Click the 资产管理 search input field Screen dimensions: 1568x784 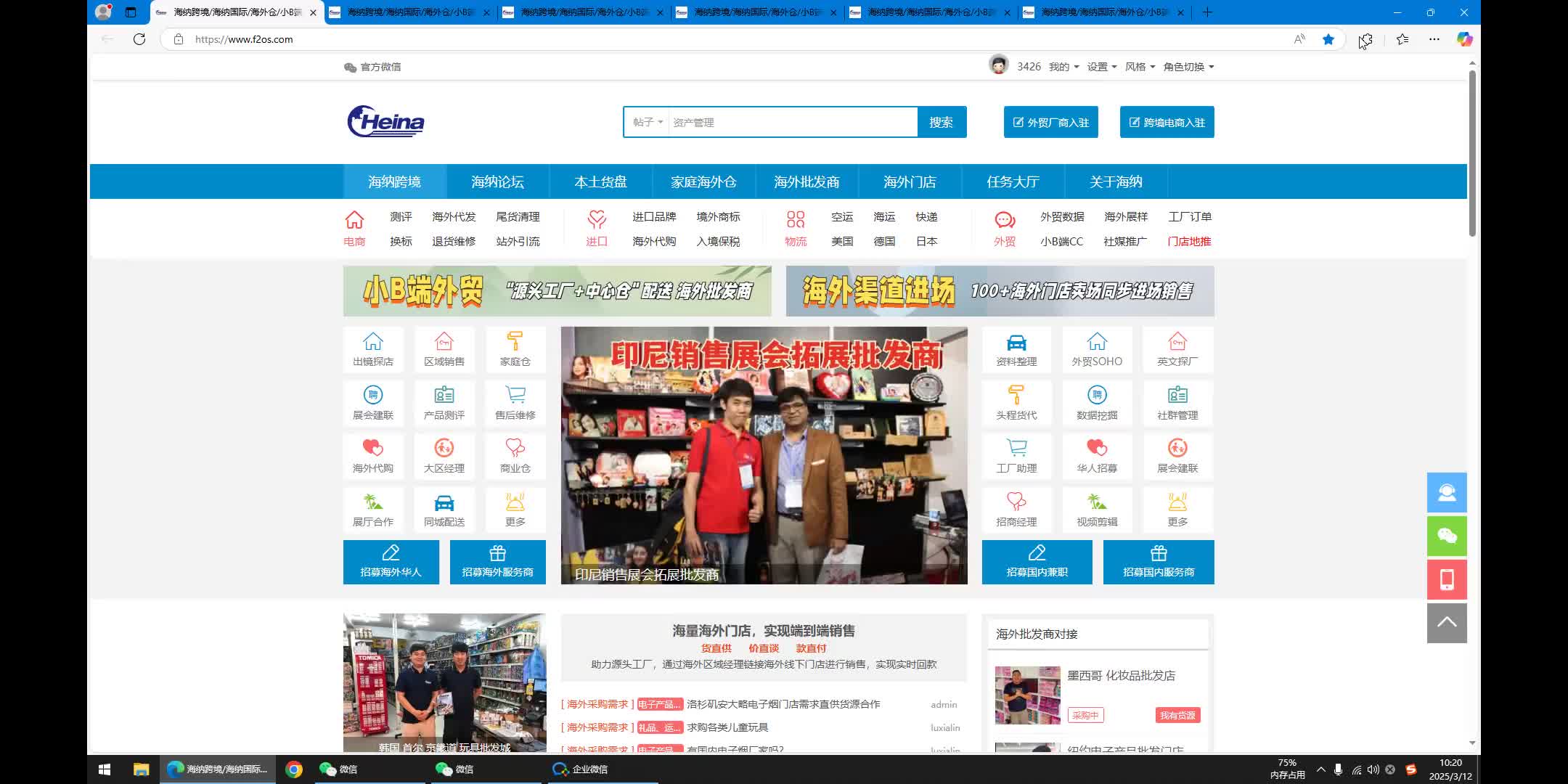click(791, 122)
